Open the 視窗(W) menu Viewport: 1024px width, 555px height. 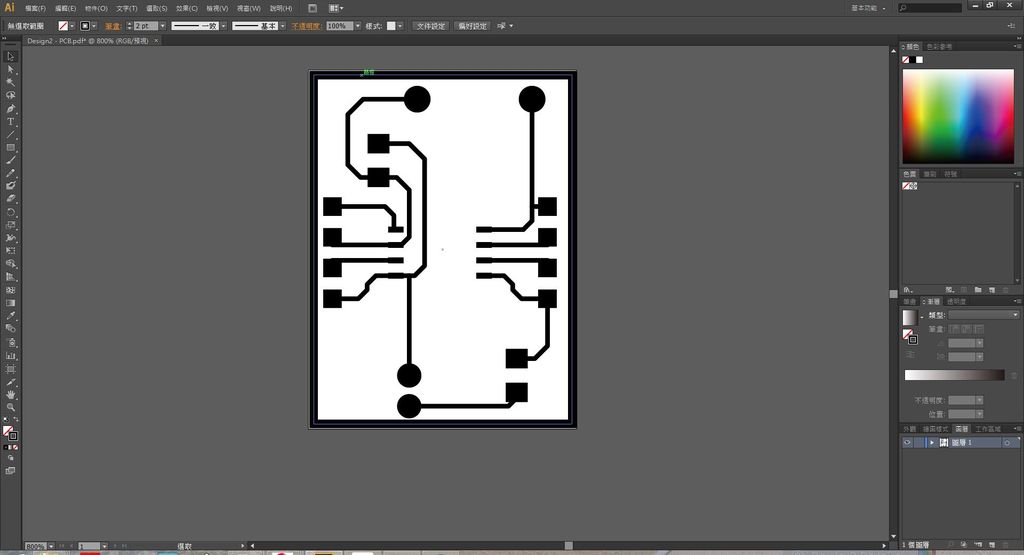(248, 8)
